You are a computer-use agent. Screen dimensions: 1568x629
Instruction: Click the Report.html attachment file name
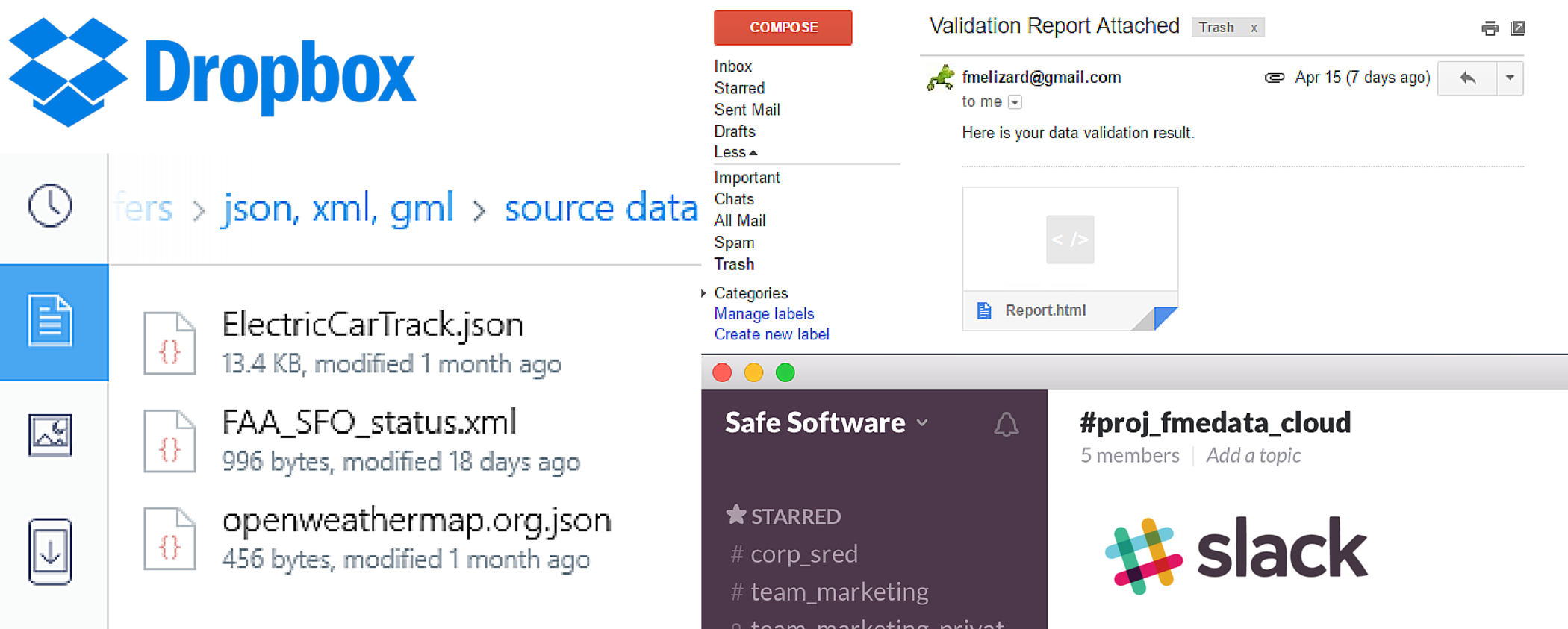click(1045, 310)
